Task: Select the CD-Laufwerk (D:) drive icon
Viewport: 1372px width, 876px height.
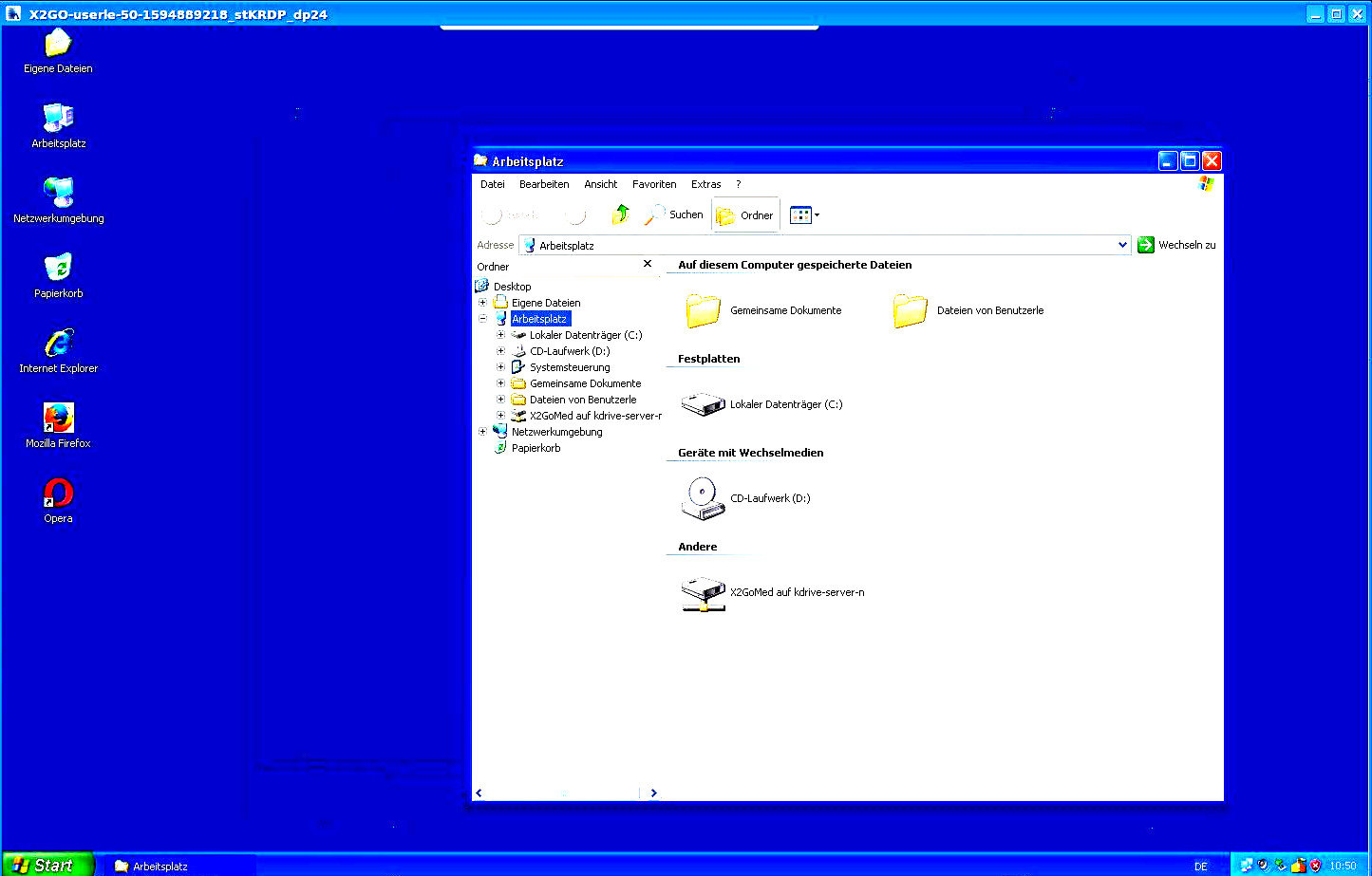Action: point(704,498)
